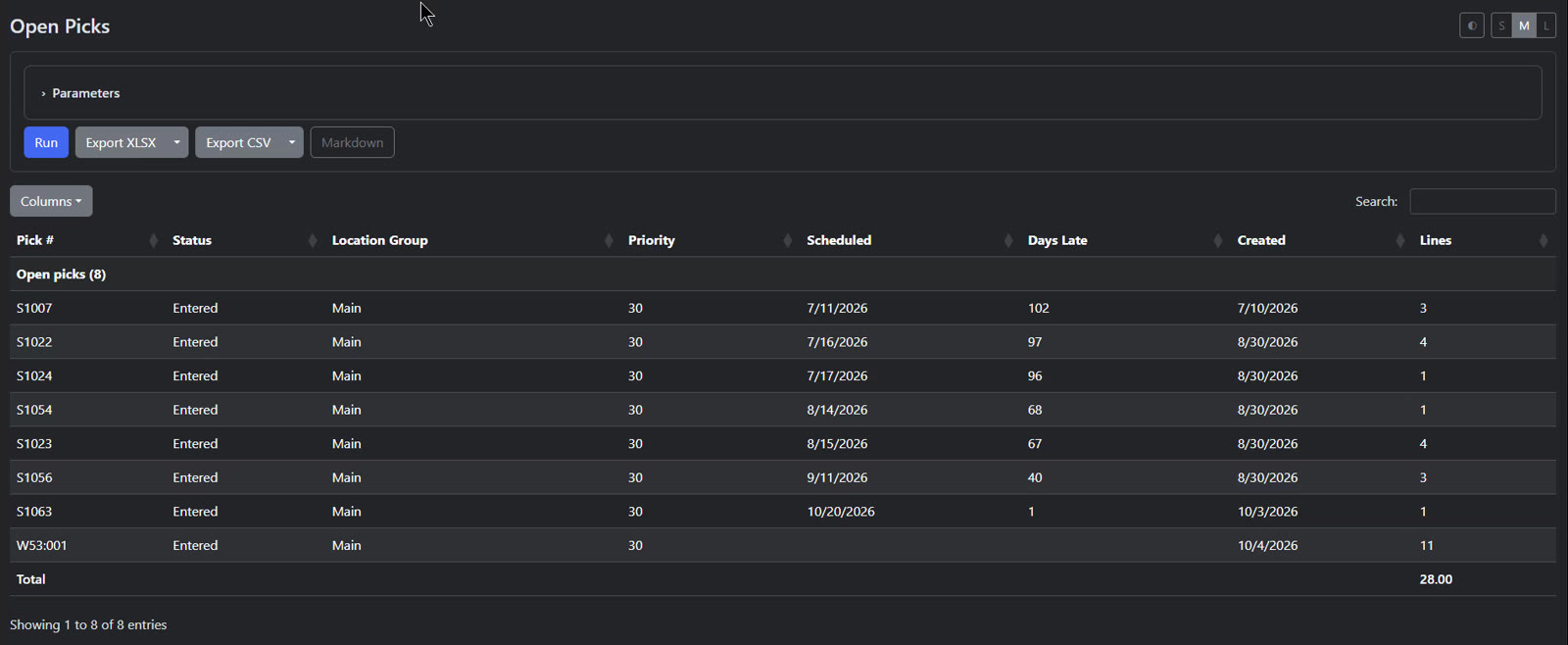Click scheduled date 10/20/2026
Image resolution: width=1568 pixels, height=645 pixels.
(x=841, y=512)
